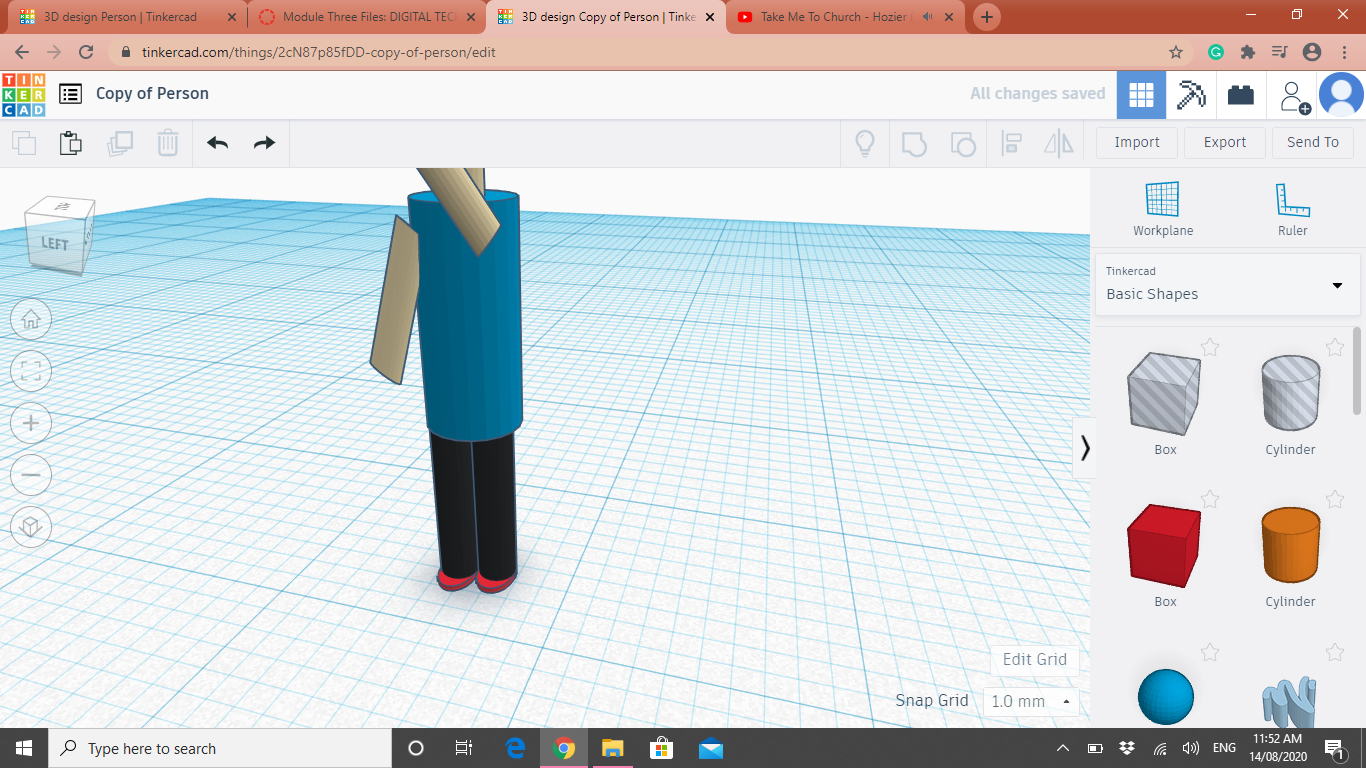Viewport: 1366px width, 768px height.
Task: Click the Duplicate and repeat icon
Action: click(x=120, y=143)
